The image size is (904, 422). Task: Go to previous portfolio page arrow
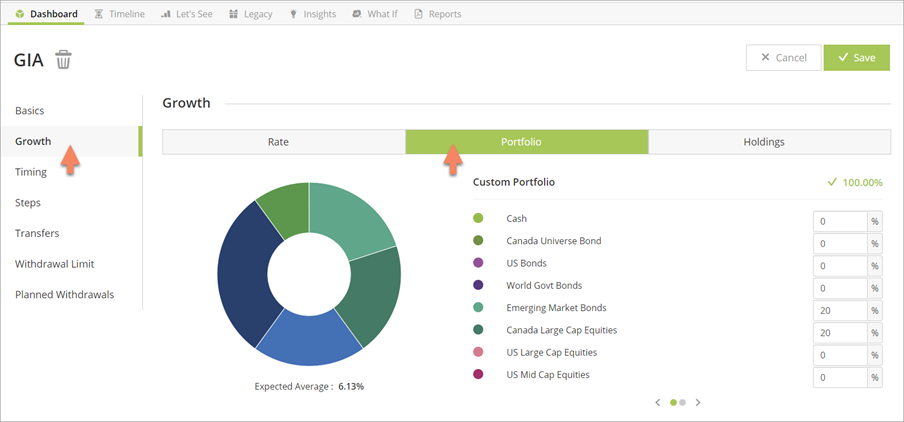(657, 402)
